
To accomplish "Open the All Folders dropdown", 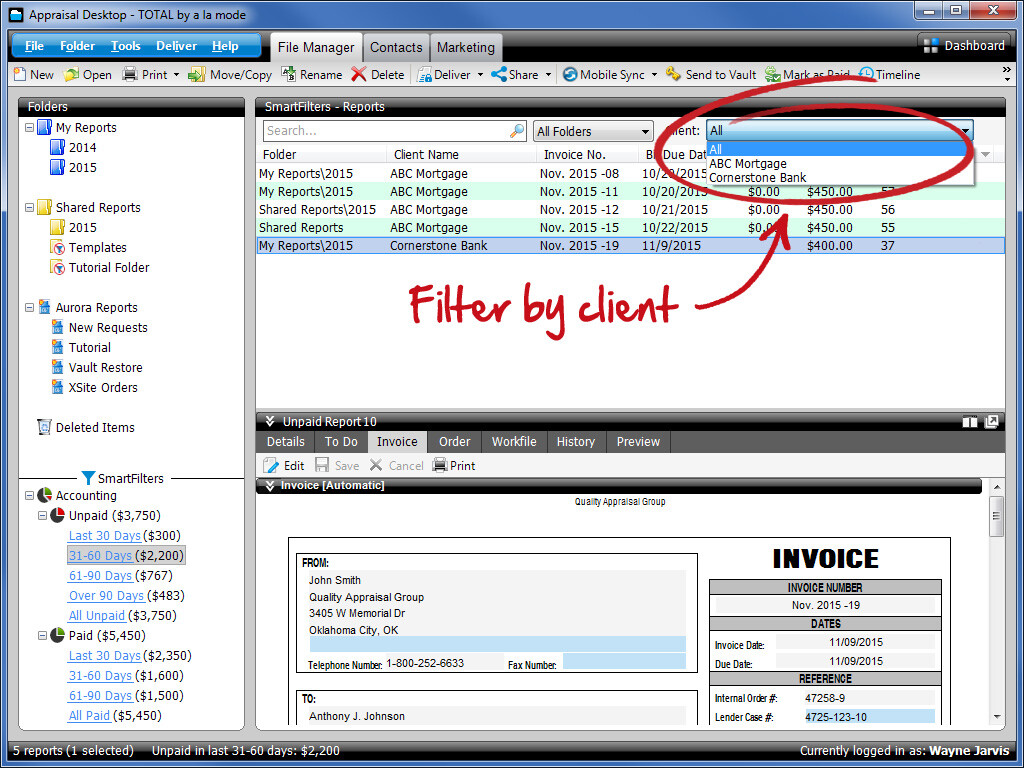I will 593,131.
